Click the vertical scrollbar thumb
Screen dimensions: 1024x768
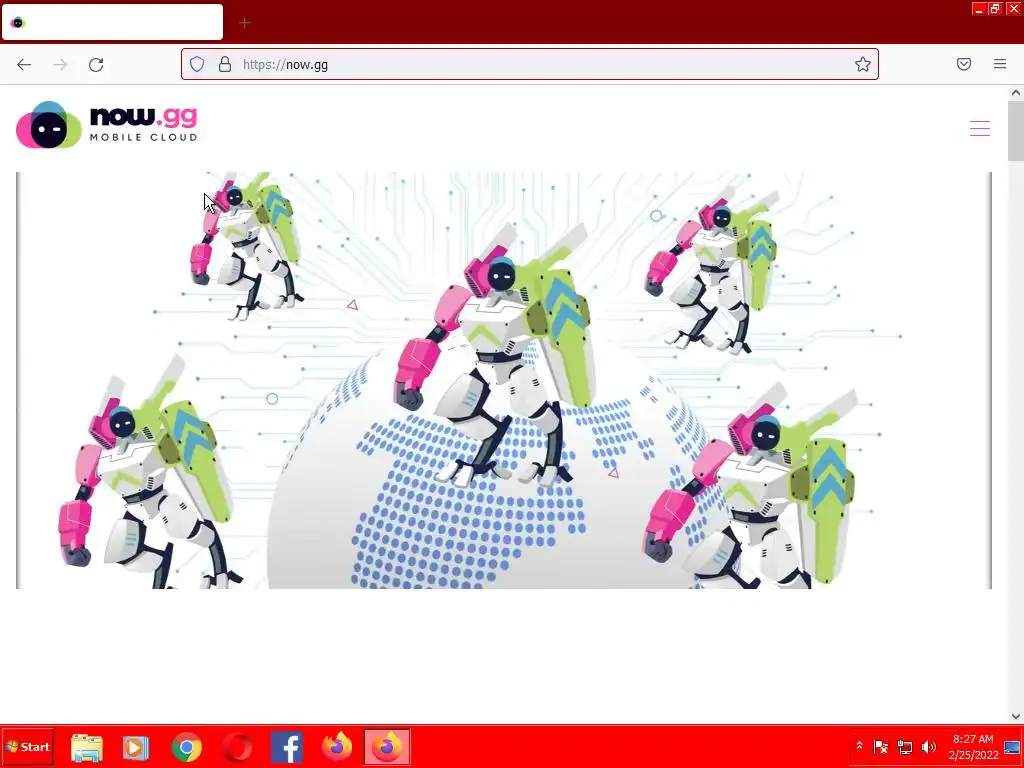pyautogui.click(x=1016, y=131)
